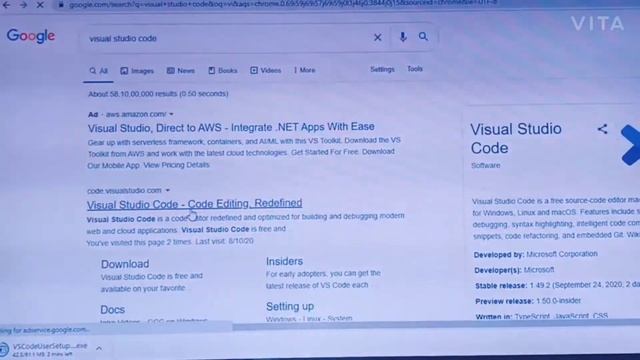The image size is (640, 360).
Task: Open the Insiders sitelink
Action: [x=284, y=261]
